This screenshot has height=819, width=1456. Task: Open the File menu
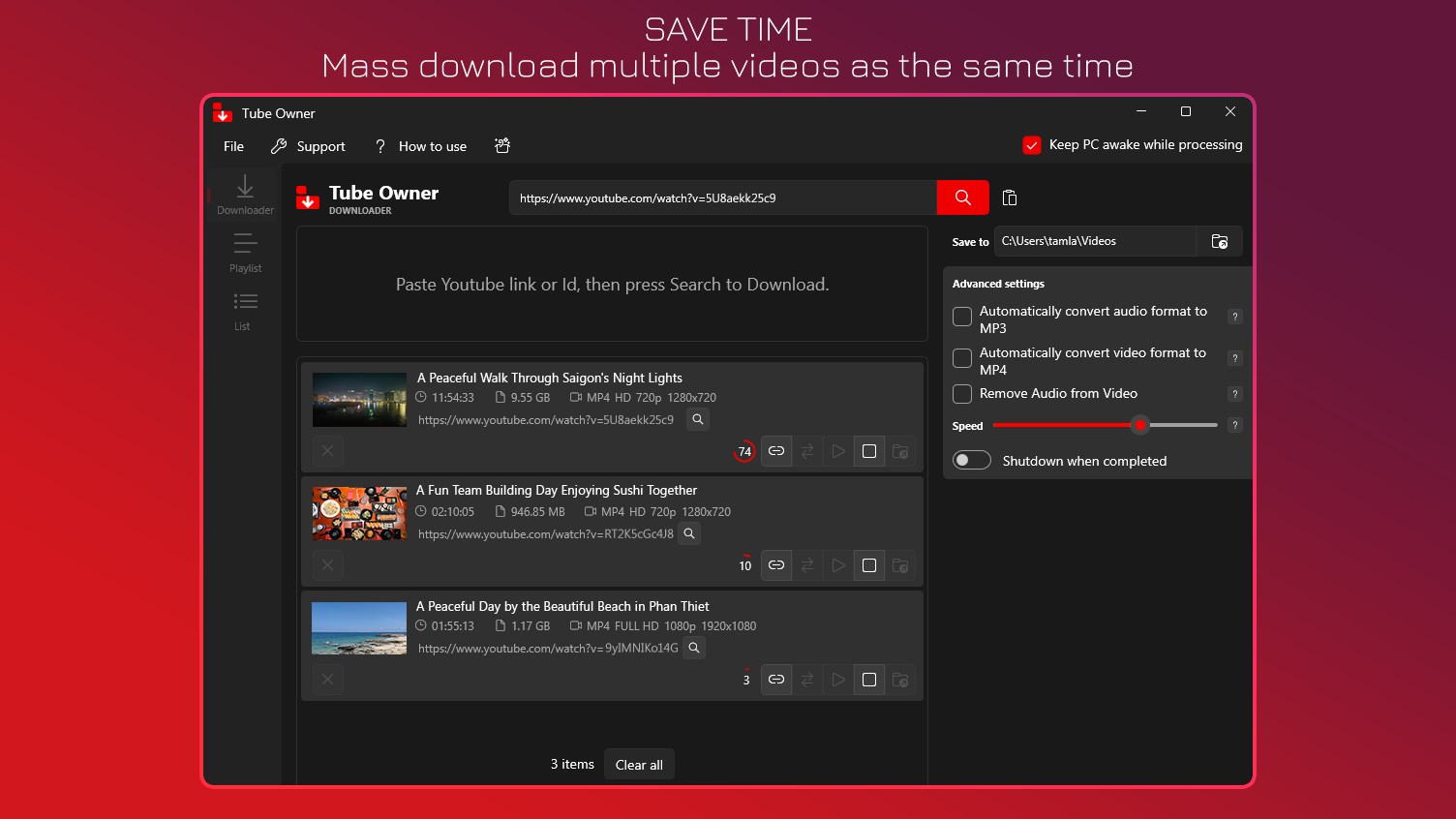[232, 146]
